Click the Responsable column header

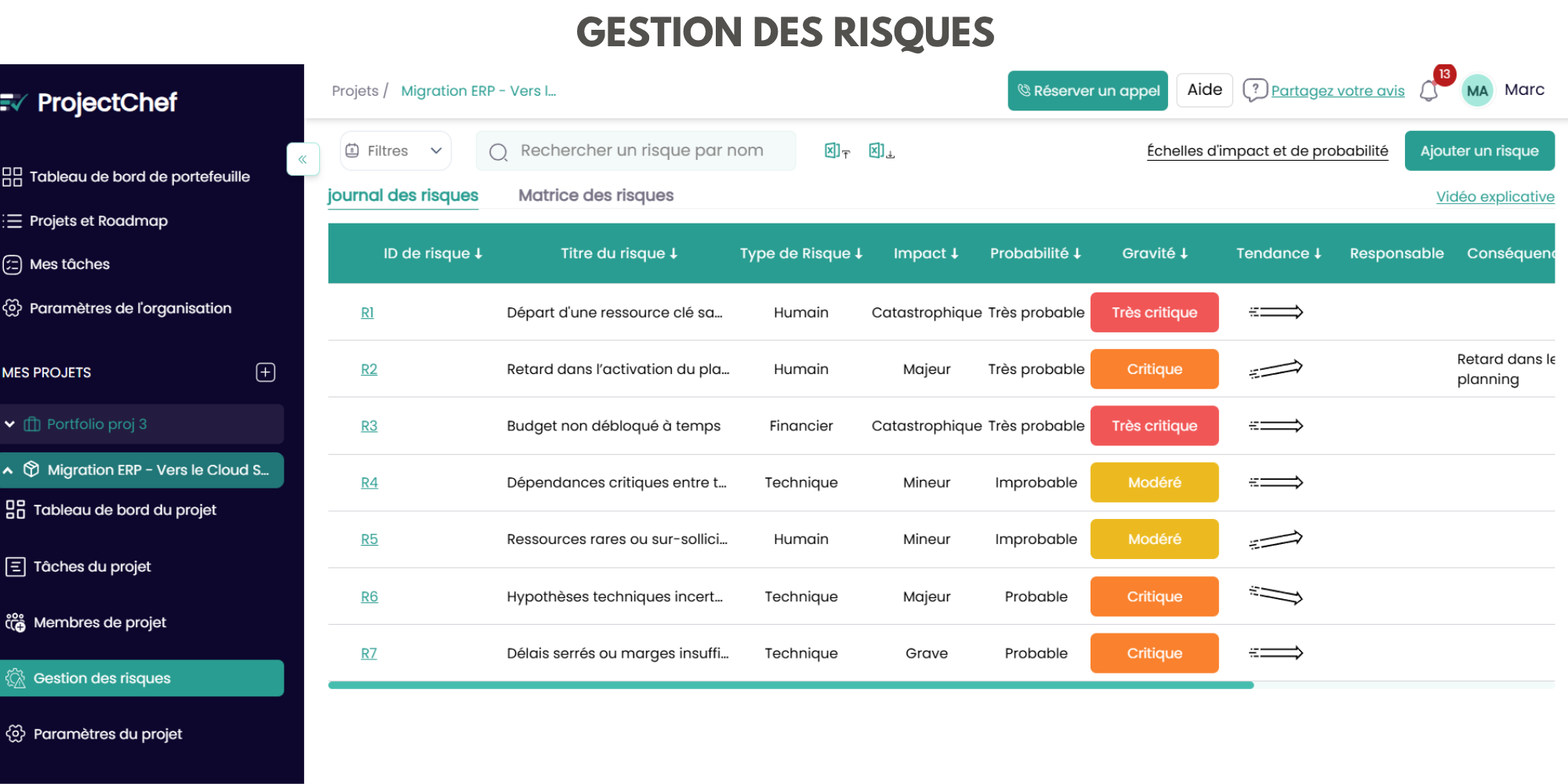tap(1396, 253)
